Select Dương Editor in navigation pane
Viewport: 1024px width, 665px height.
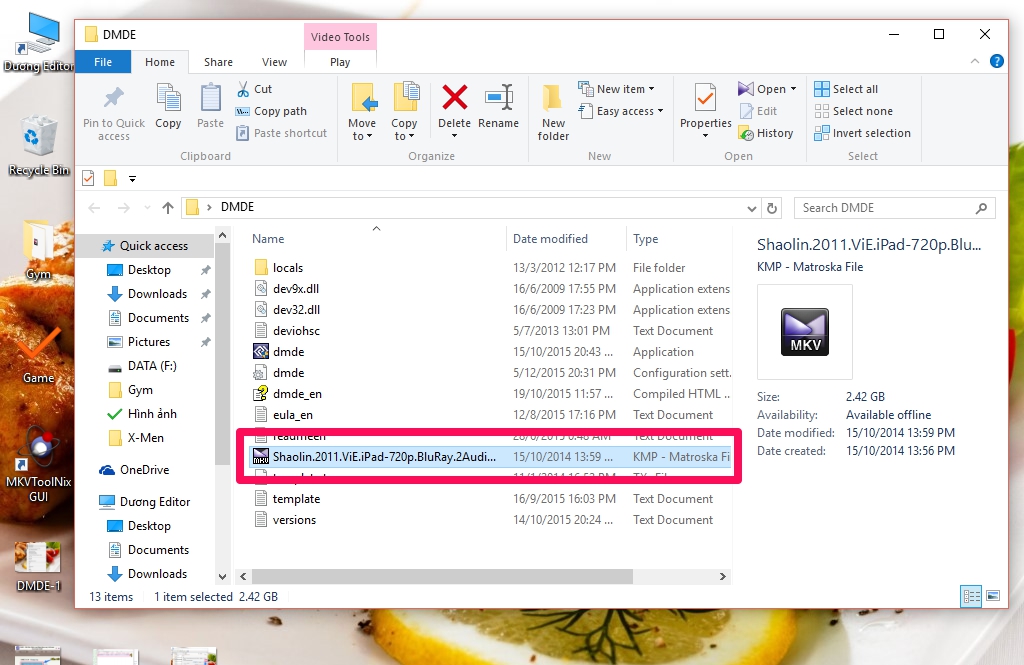click(155, 502)
